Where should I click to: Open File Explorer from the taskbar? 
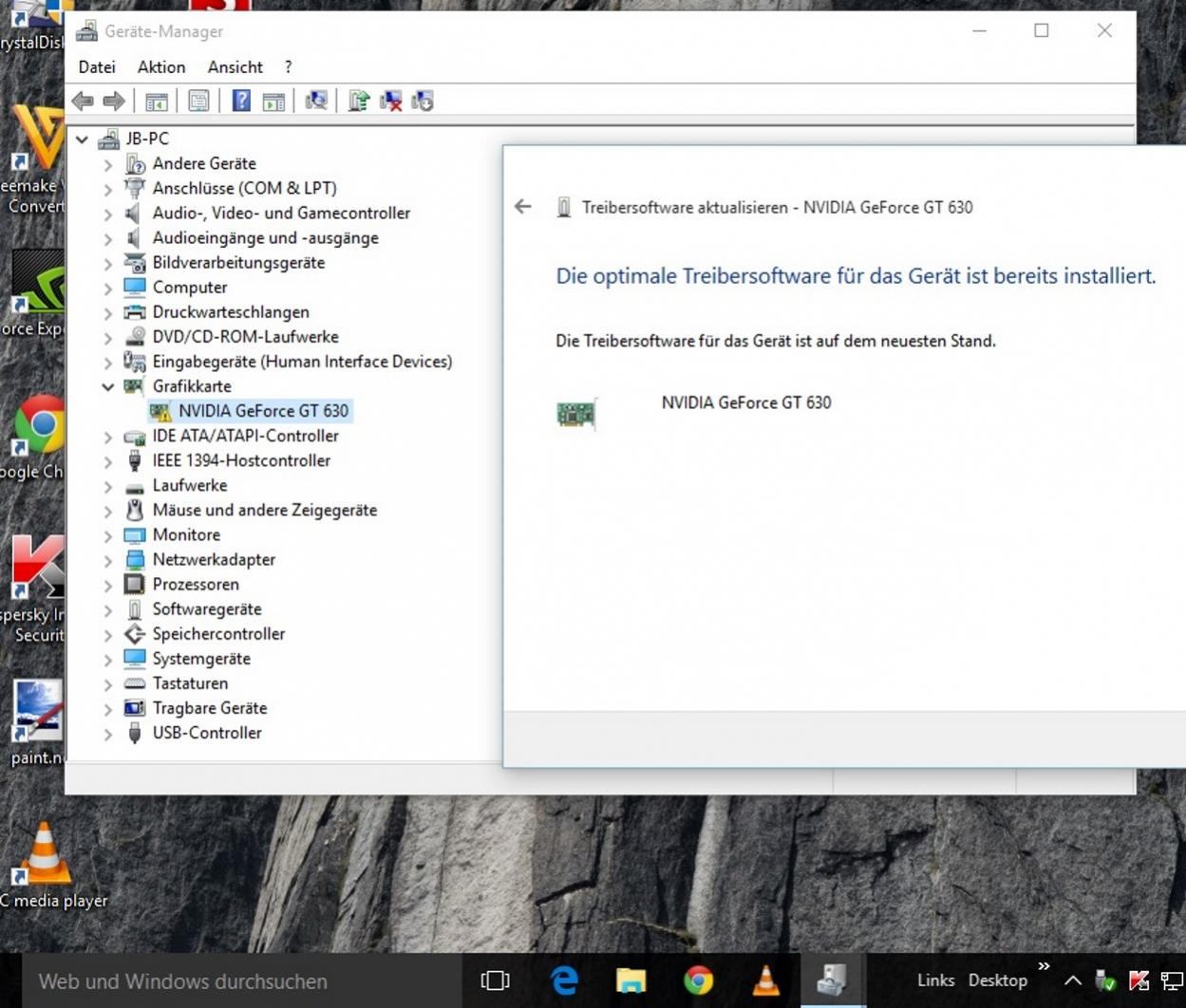click(x=631, y=981)
